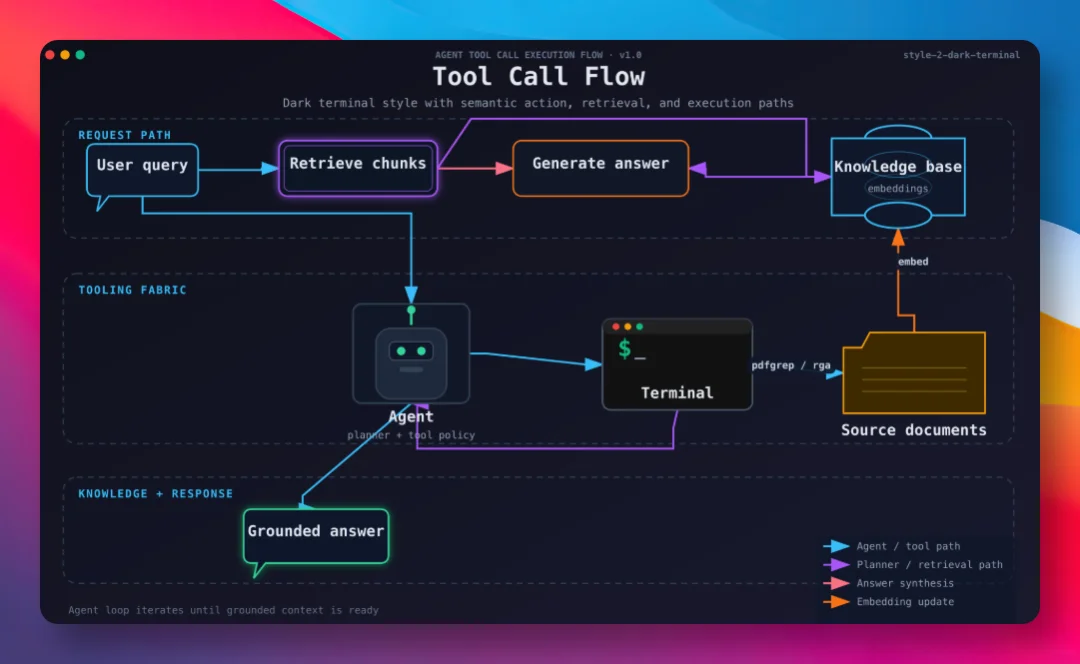
Task: Select the Generate answer node
Action: [x=601, y=168]
